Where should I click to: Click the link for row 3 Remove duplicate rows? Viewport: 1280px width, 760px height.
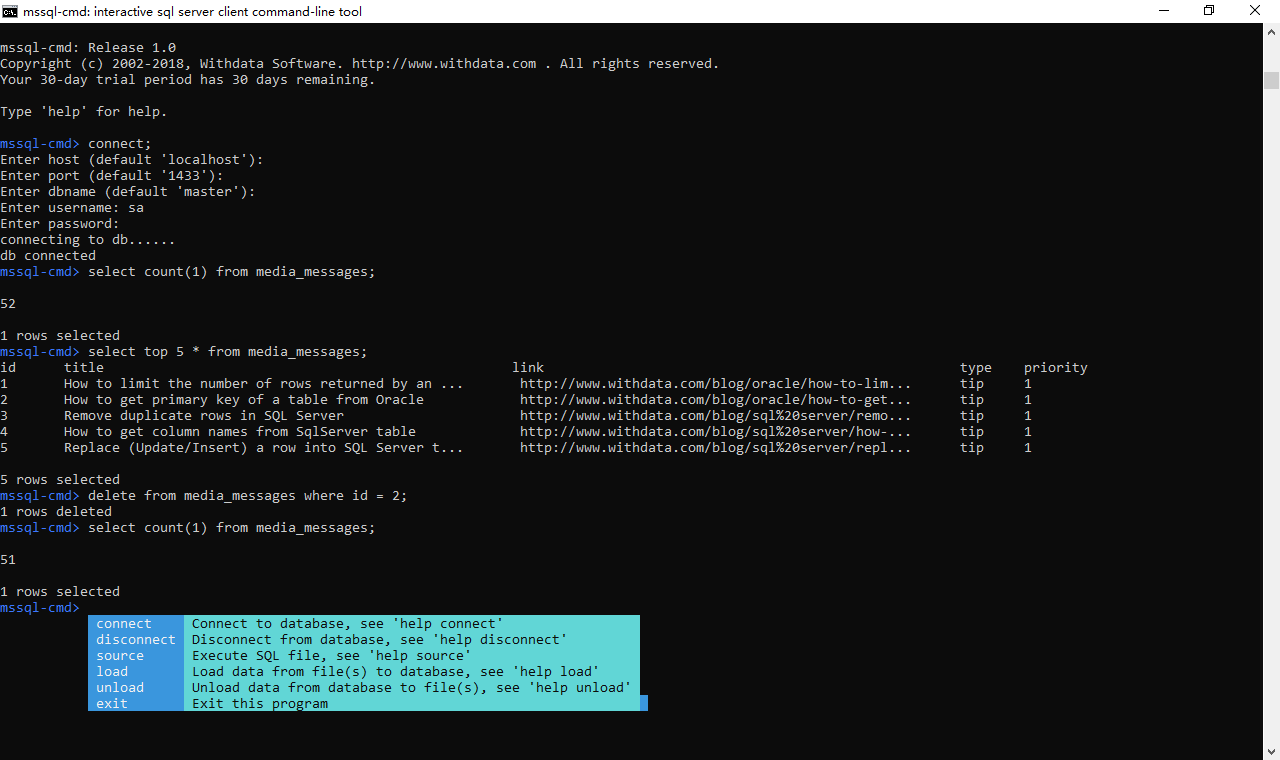click(715, 416)
